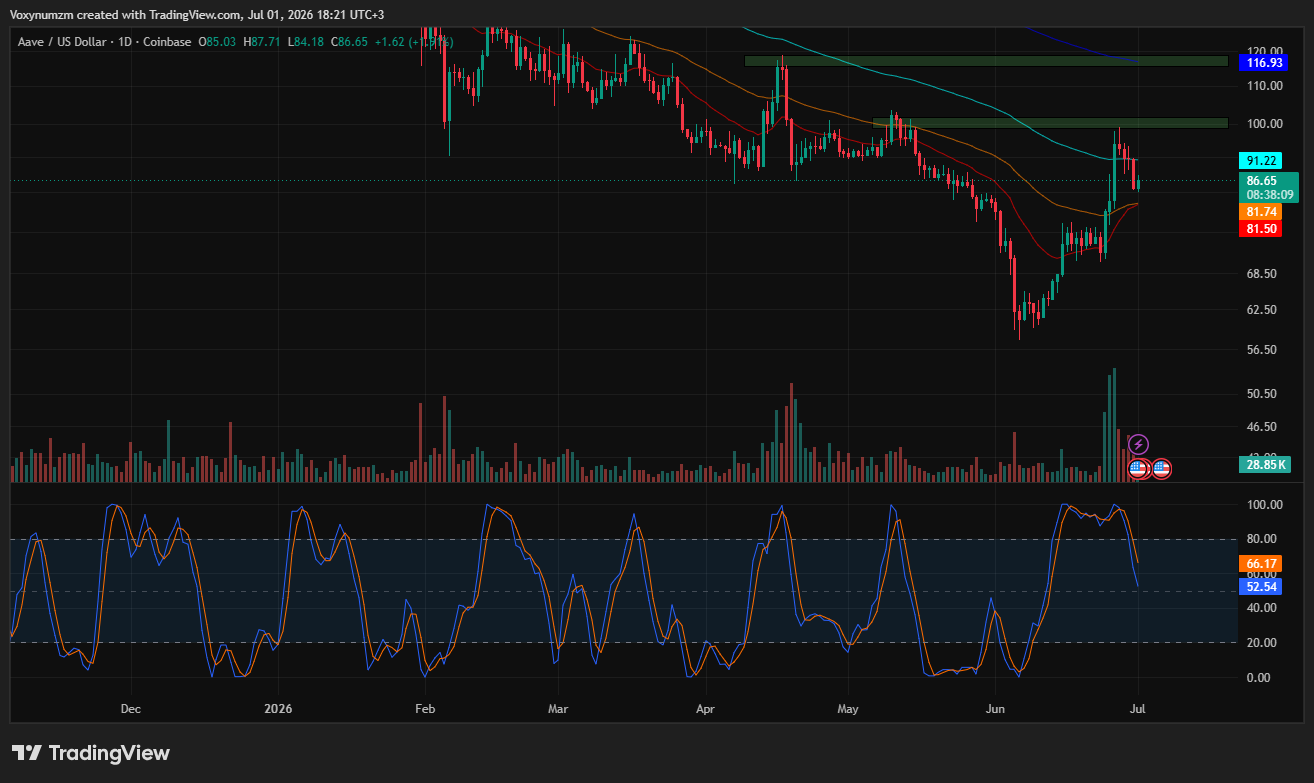
Task: Click the green 86.65 current price axis label
Action: [1261, 181]
